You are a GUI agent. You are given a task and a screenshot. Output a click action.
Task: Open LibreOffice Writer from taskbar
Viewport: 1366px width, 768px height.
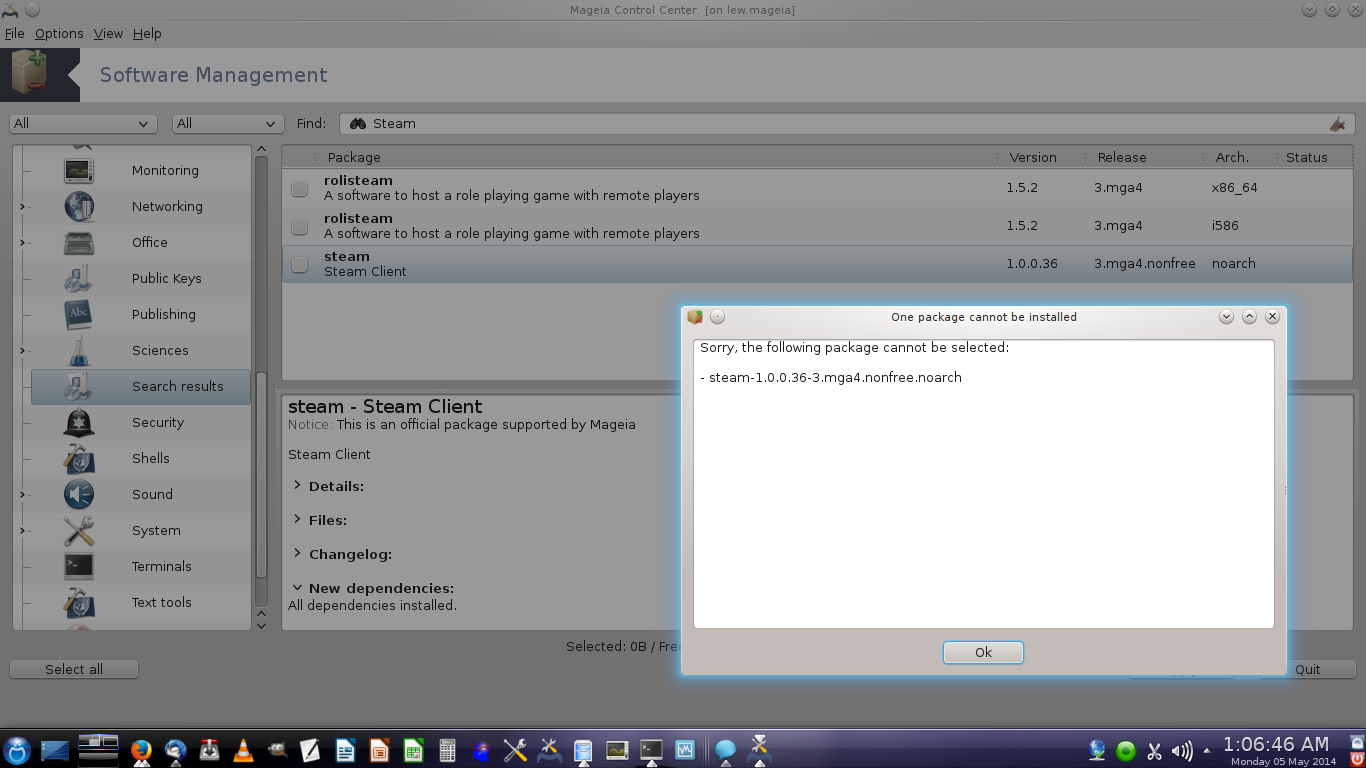click(x=345, y=751)
